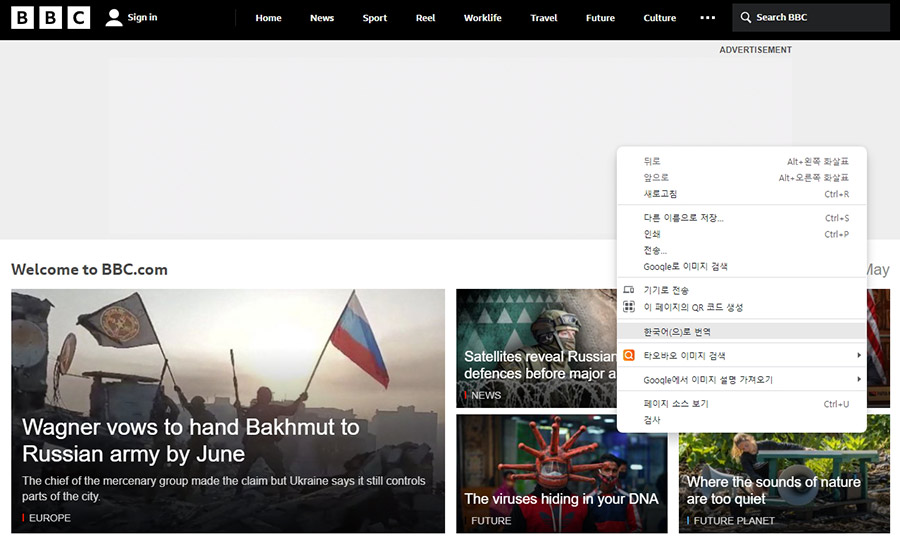Click the Welcome to BBC.com heading
Image resolution: width=900 pixels, height=551 pixels.
click(x=89, y=269)
